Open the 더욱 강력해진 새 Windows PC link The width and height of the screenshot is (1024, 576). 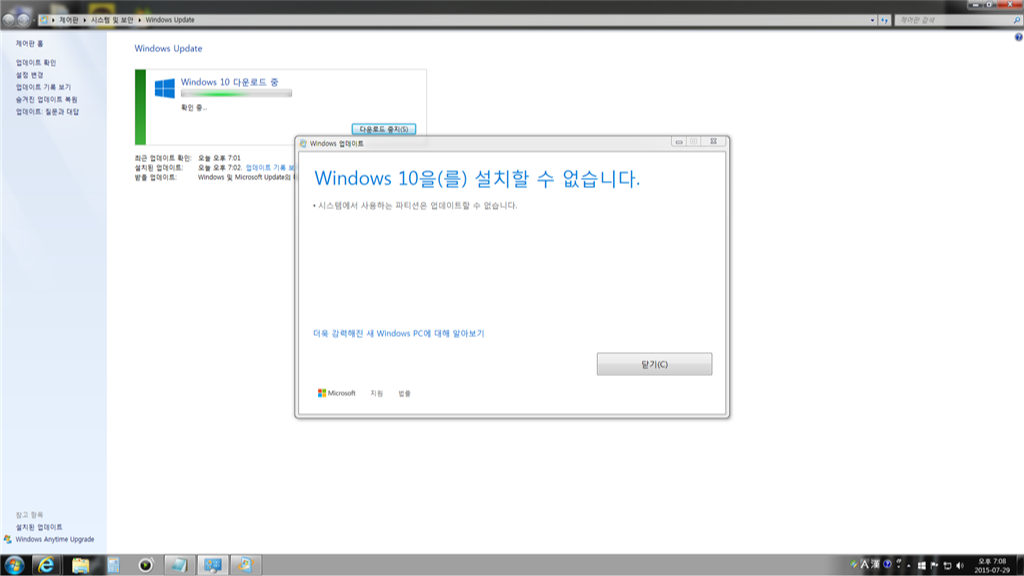click(x=398, y=333)
